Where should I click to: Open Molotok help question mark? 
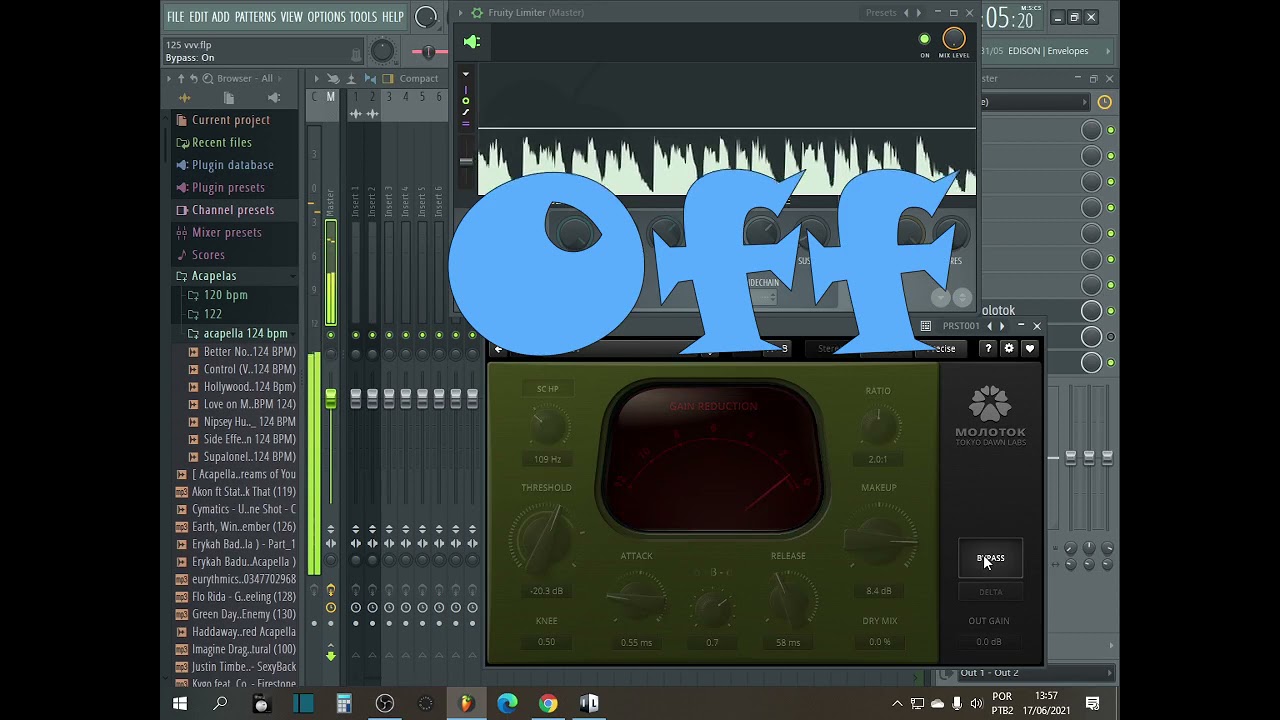click(988, 348)
